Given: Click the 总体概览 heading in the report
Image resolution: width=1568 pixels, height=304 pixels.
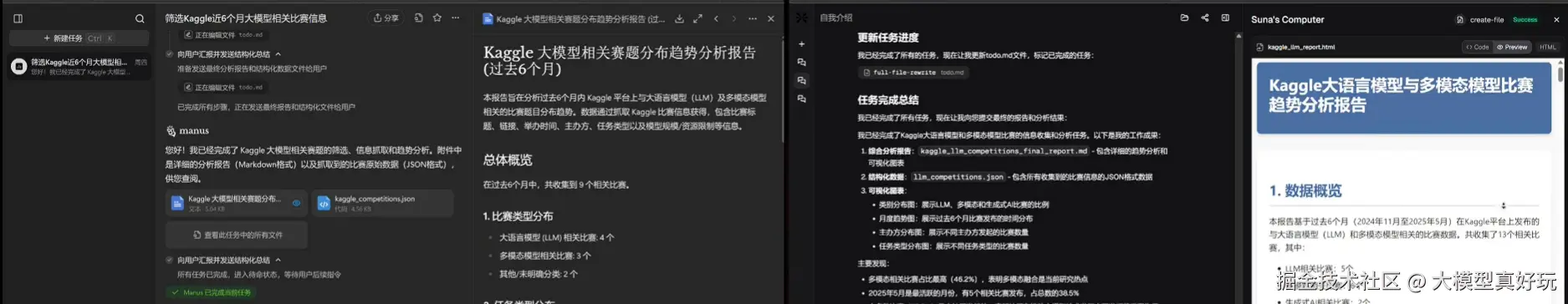Looking at the screenshot, I should tap(508, 160).
